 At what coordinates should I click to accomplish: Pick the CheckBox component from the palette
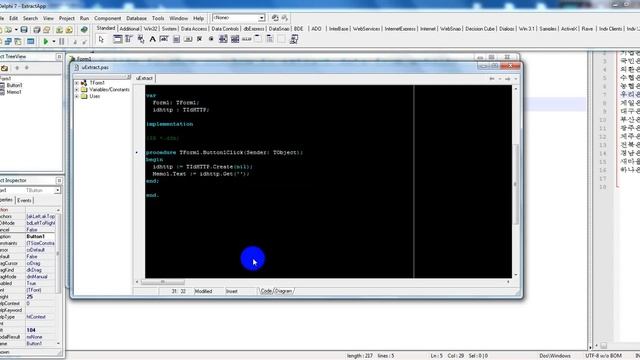pos(199,39)
